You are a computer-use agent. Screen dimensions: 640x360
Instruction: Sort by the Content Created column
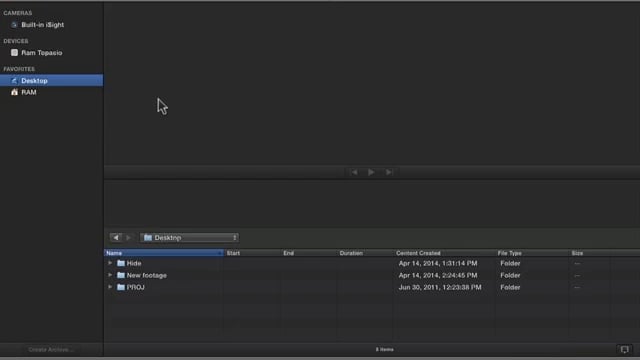click(444, 253)
